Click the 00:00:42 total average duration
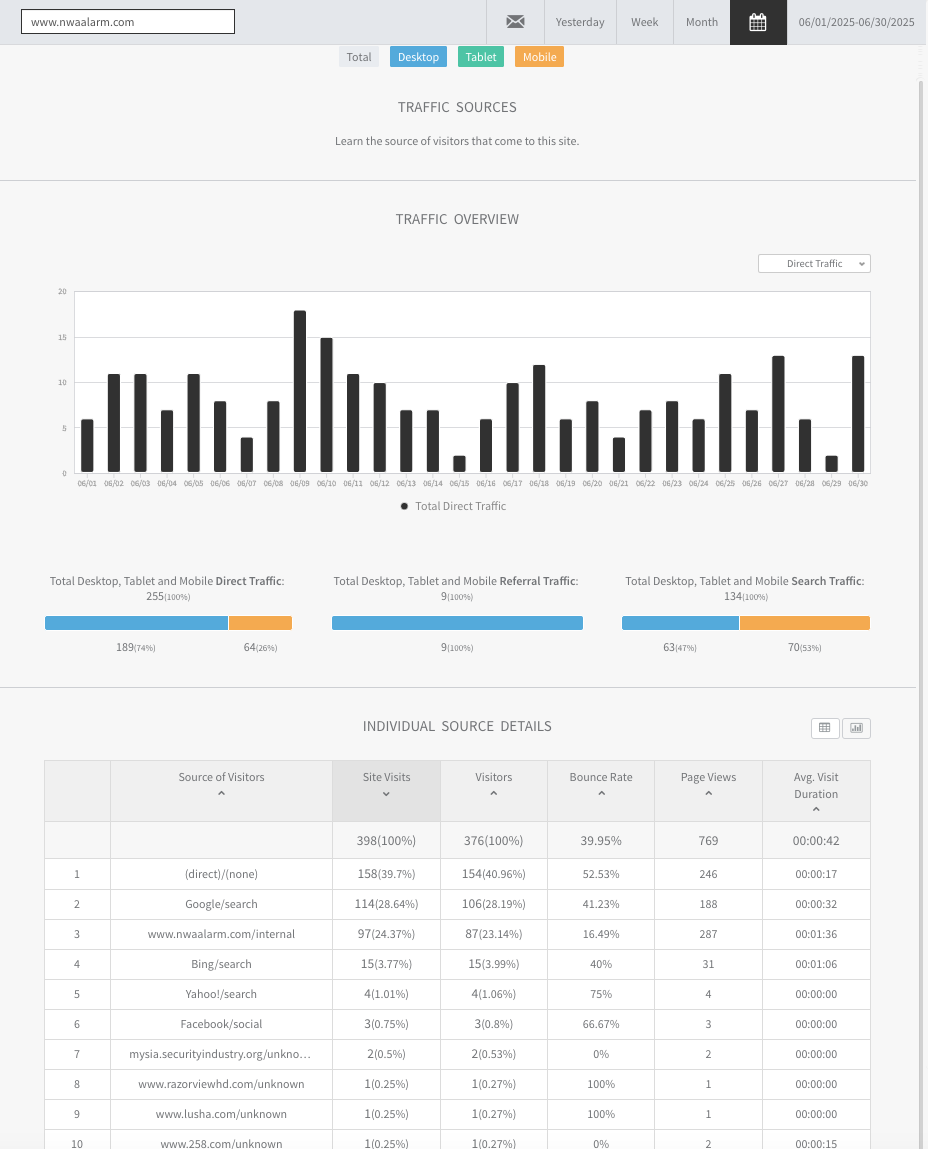The image size is (928, 1149). coord(816,840)
